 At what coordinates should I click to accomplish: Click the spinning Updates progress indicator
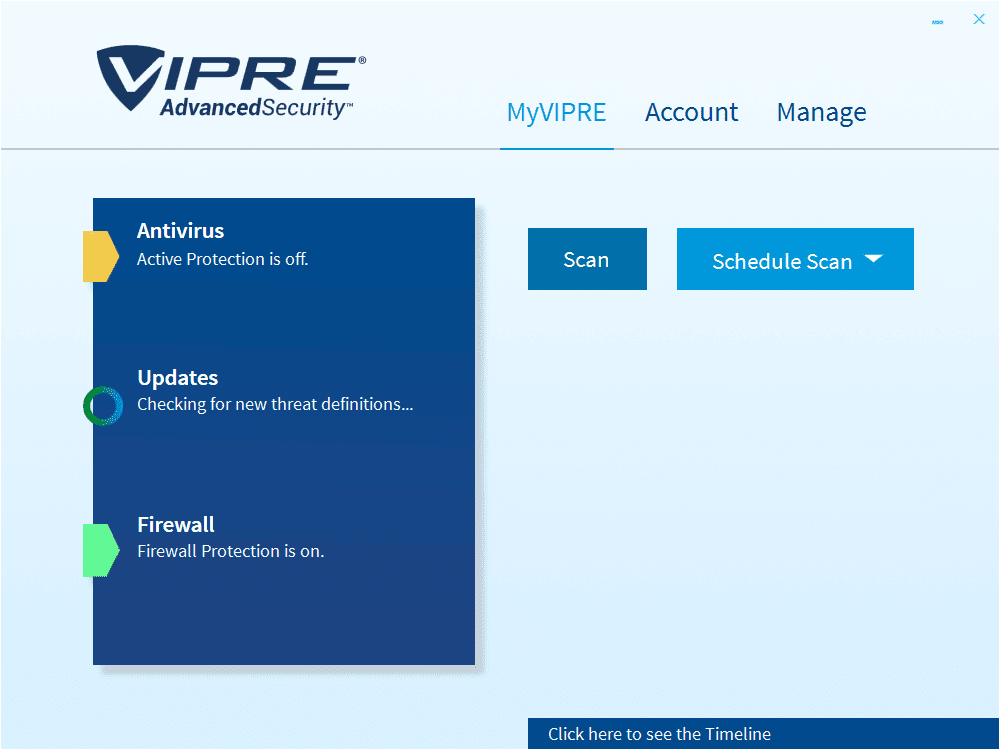(x=103, y=406)
